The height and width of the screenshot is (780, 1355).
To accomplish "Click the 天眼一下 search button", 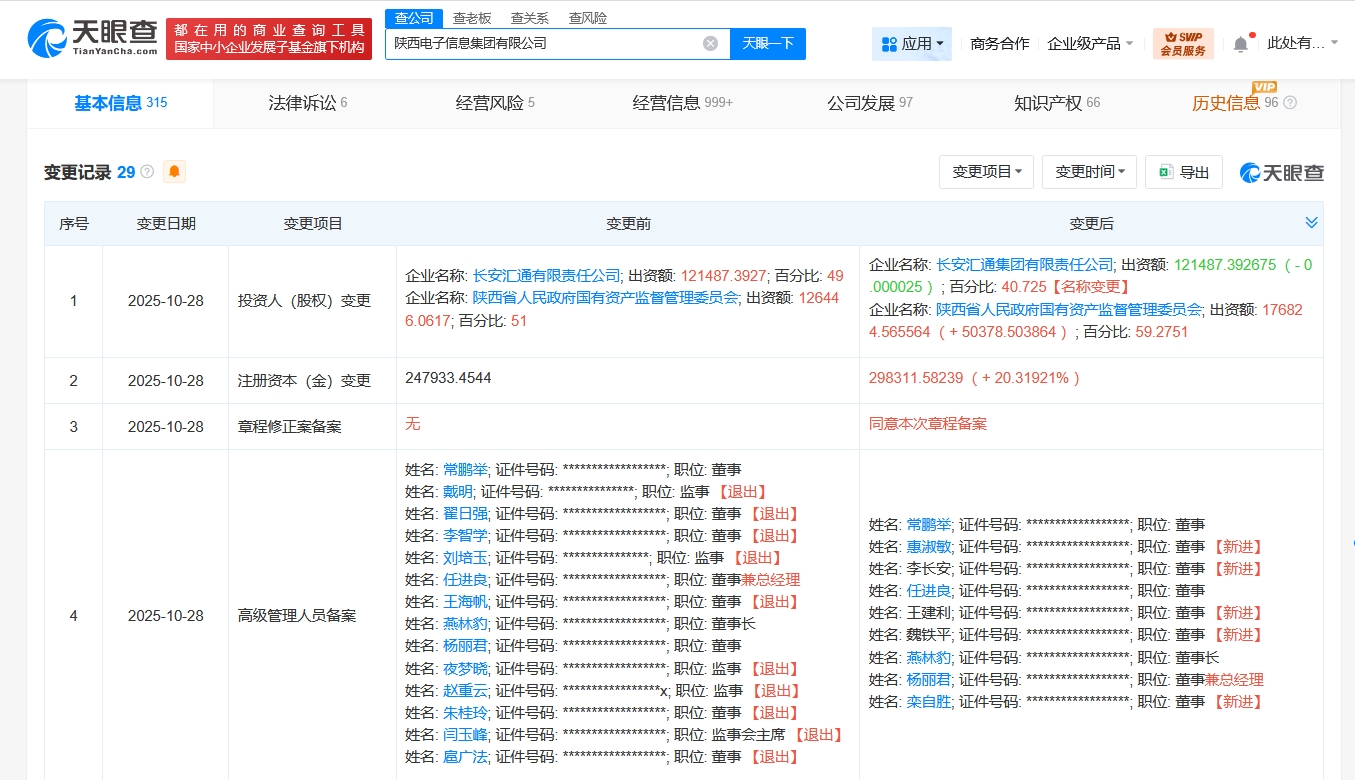I will (767, 43).
